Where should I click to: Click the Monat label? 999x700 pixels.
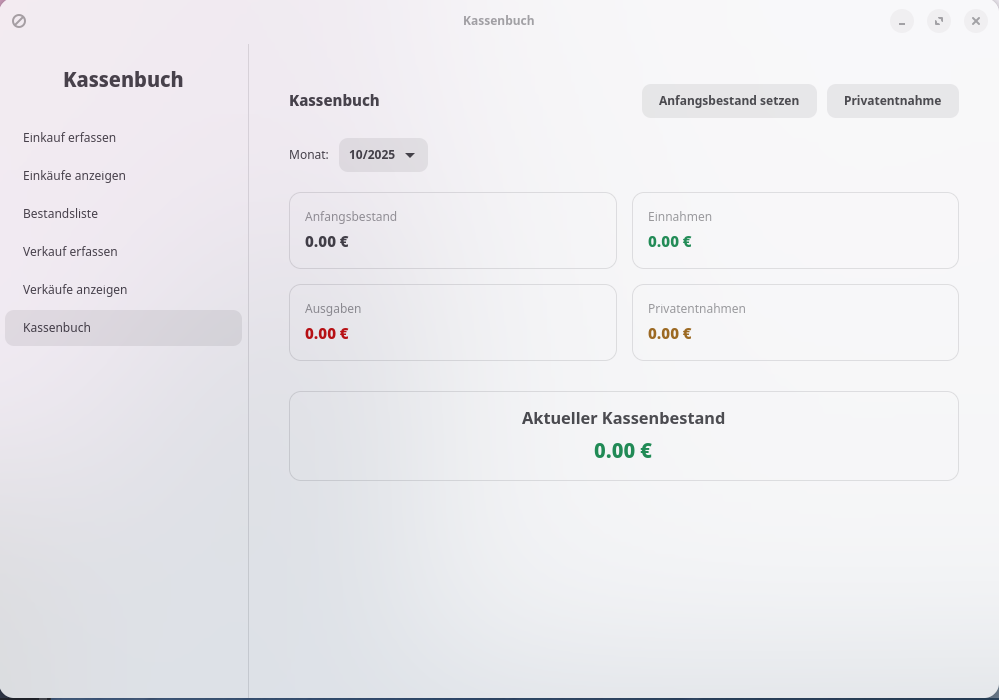pos(308,155)
